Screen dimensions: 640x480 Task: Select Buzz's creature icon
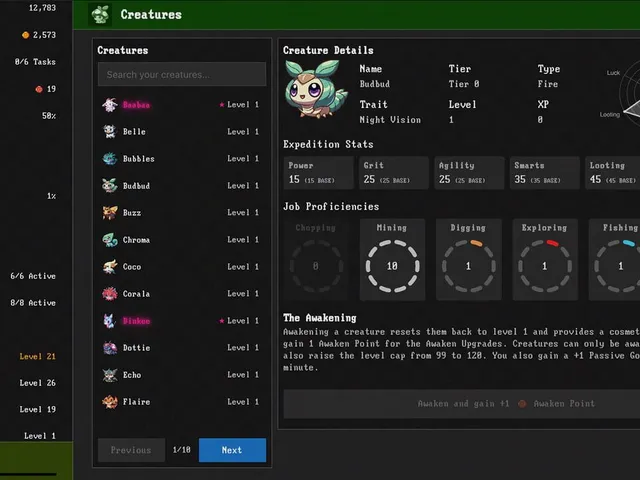coord(110,213)
